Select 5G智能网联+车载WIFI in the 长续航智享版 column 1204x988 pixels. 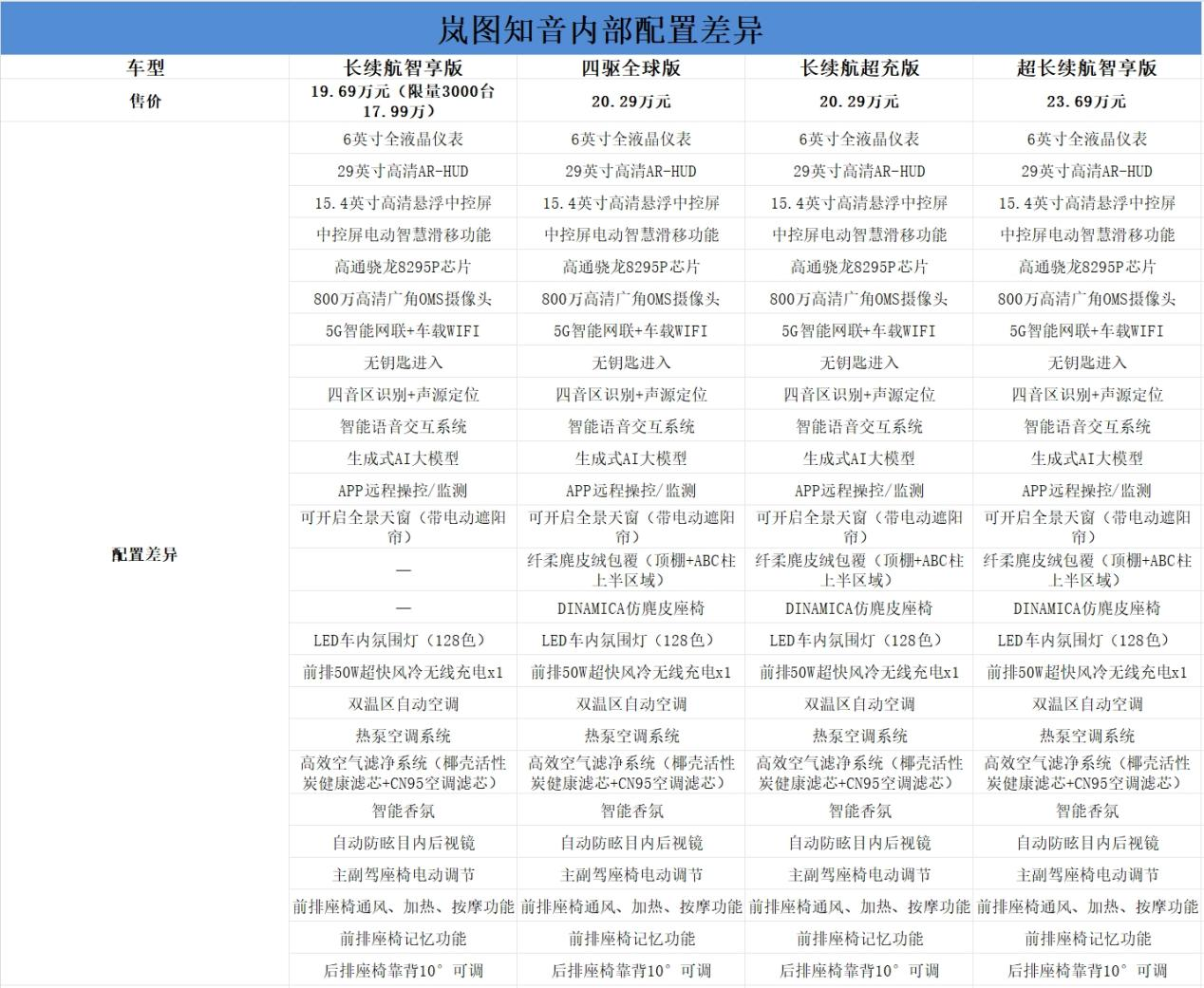pos(403,330)
